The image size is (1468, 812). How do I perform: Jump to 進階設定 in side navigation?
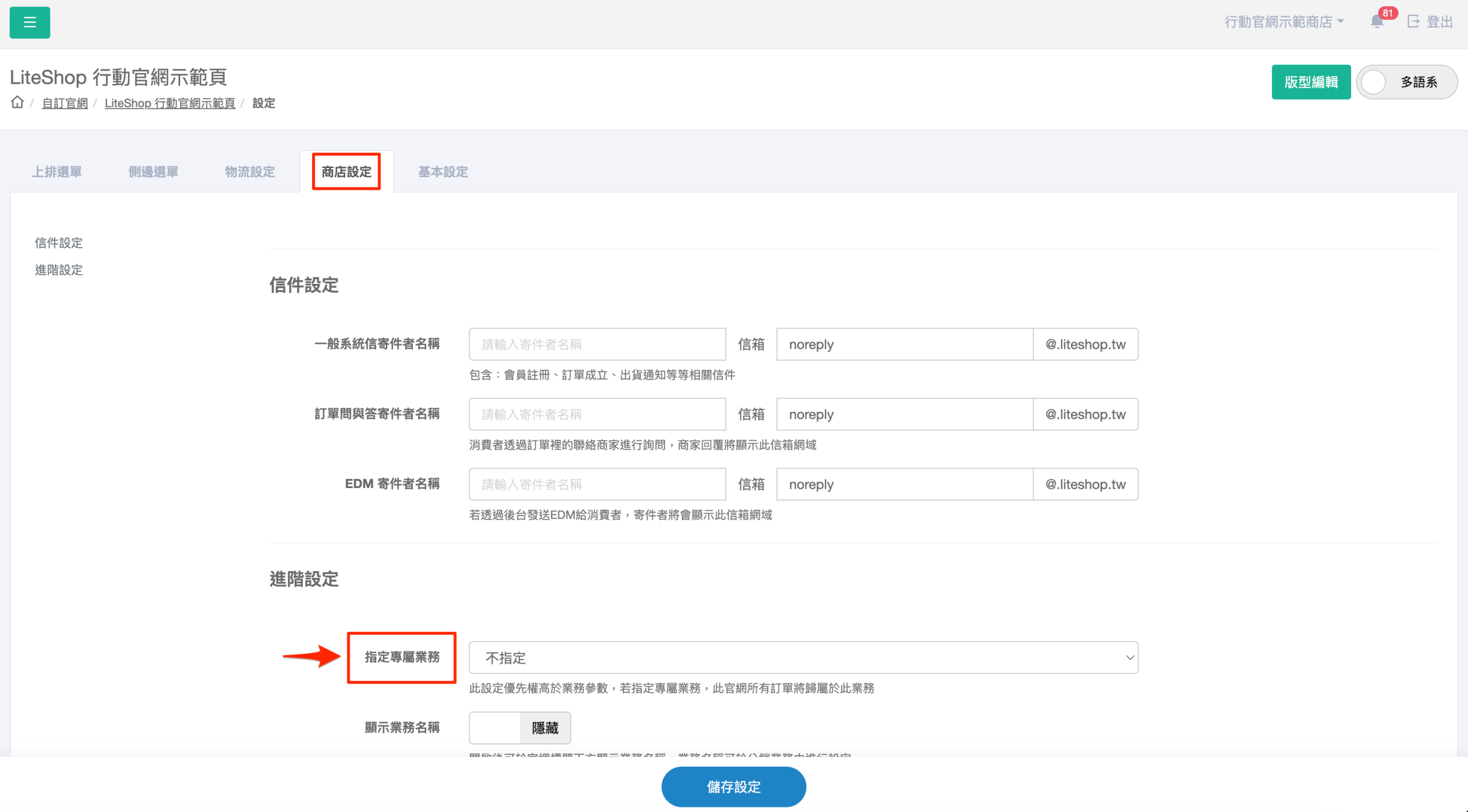pyautogui.click(x=58, y=270)
